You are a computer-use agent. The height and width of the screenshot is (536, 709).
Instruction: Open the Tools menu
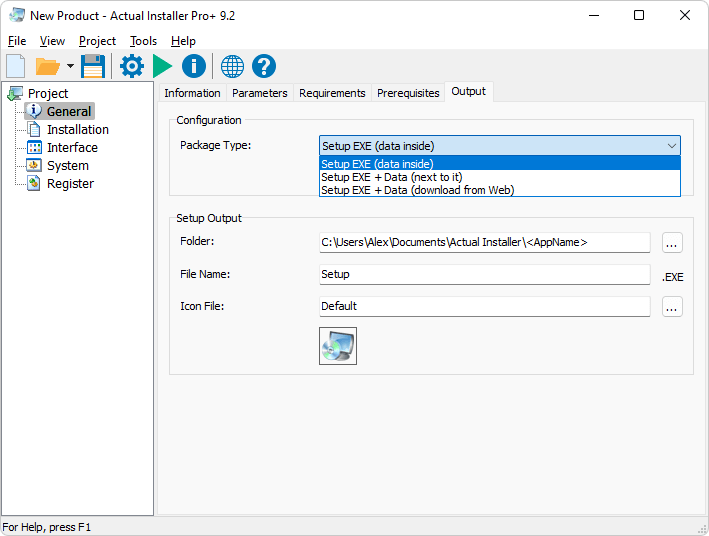[143, 41]
